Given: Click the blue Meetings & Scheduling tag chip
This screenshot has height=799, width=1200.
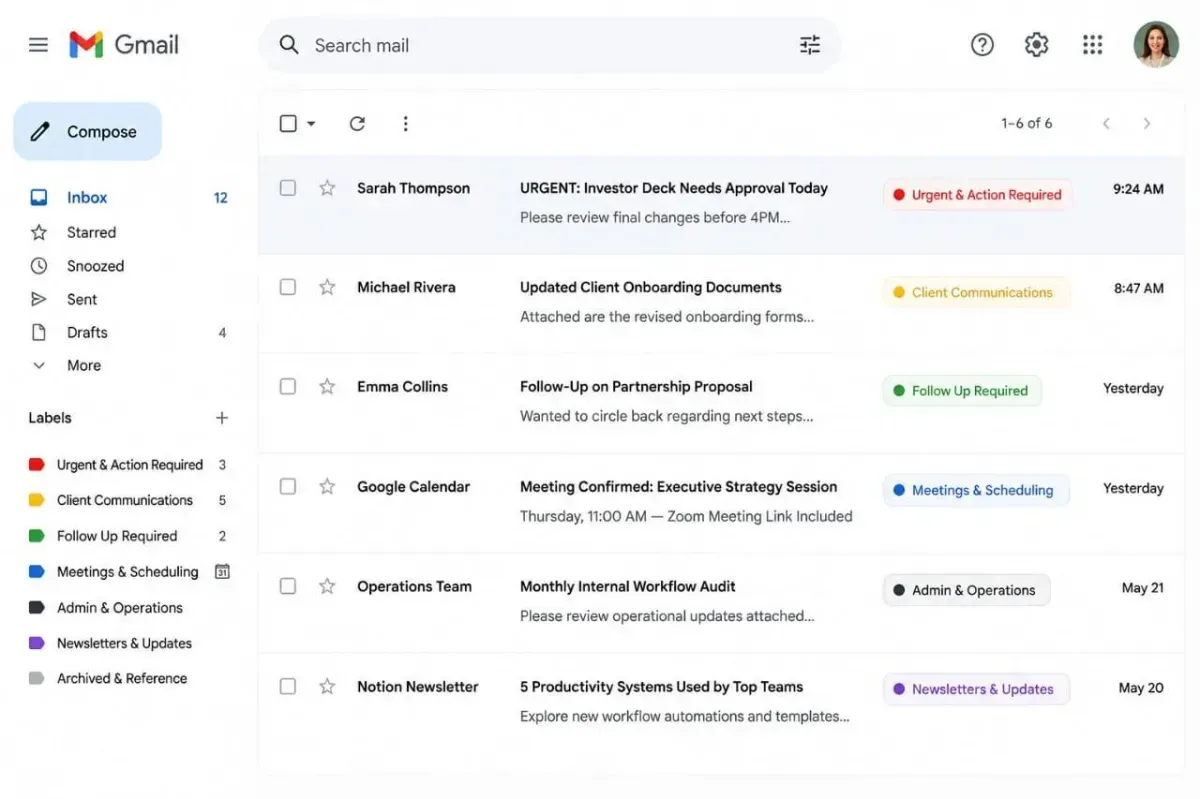Looking at the screenshot, I should pos(975,491).
